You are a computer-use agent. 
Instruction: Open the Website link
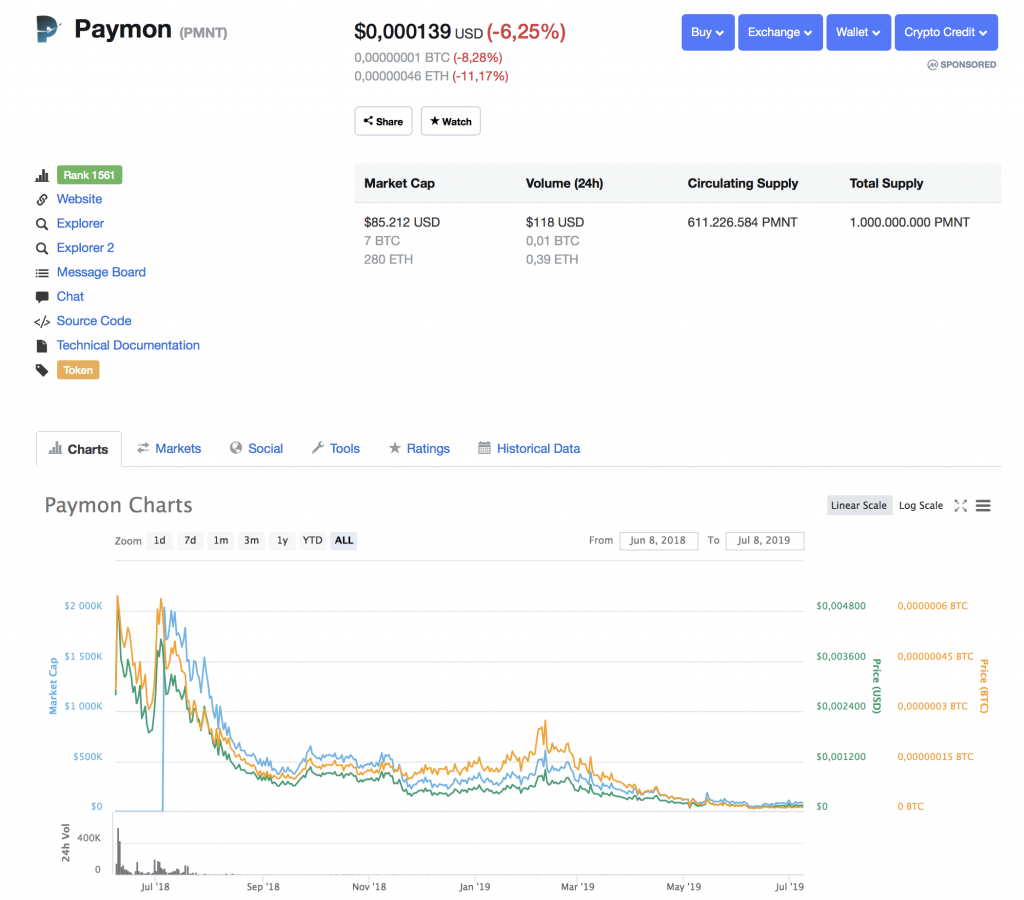click(79, 199)
